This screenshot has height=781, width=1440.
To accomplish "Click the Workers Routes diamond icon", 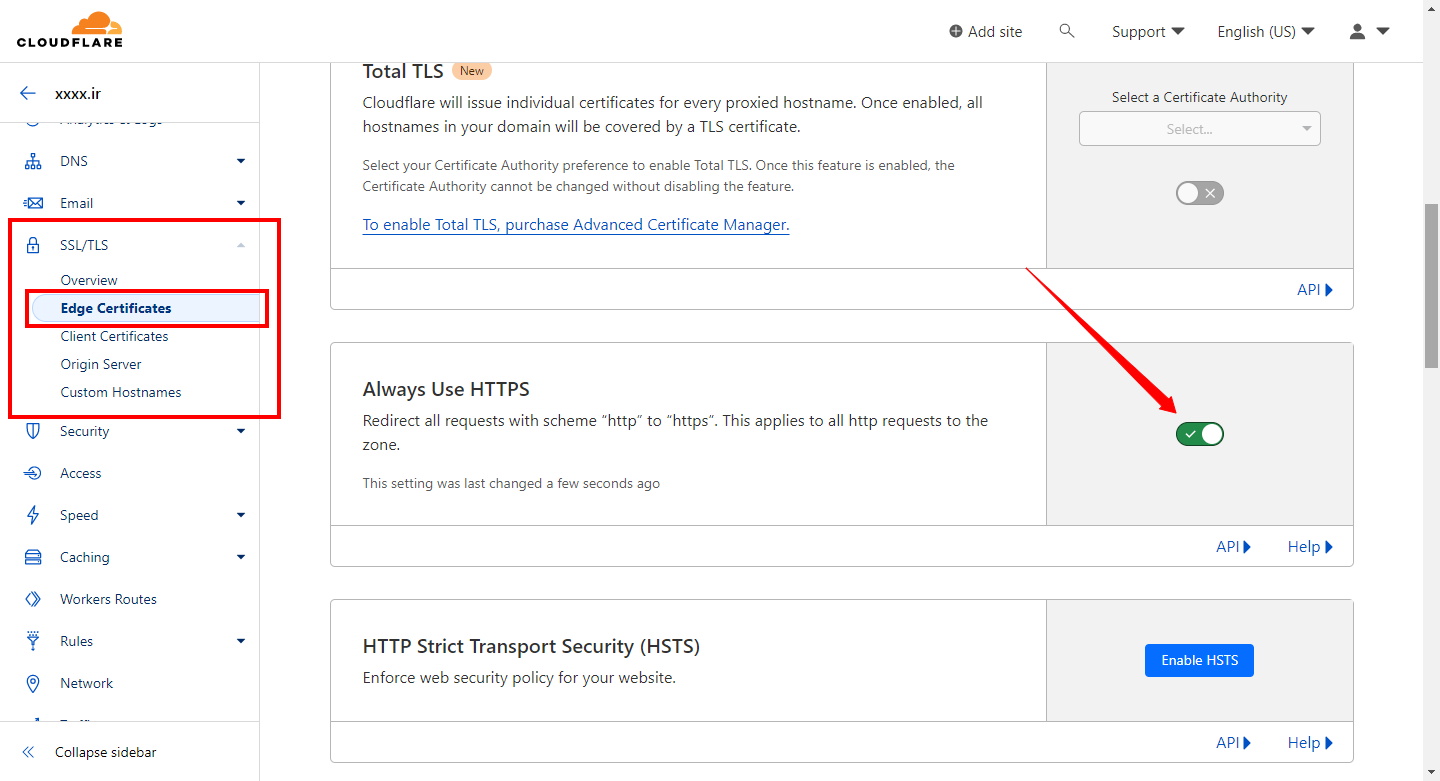I will tap(33, 599).
